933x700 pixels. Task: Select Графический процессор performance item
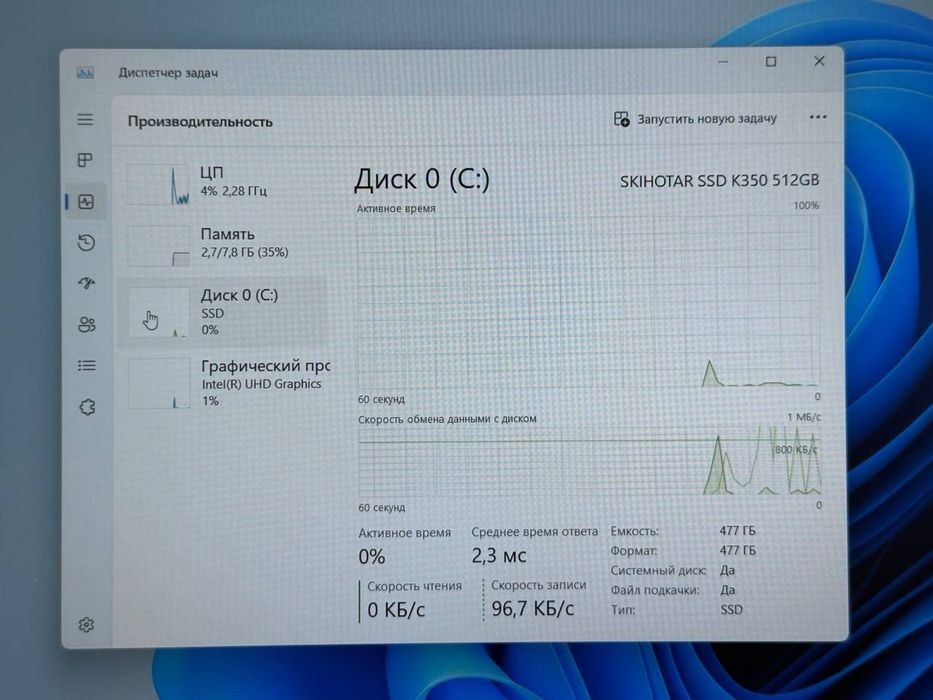[225, 382]
